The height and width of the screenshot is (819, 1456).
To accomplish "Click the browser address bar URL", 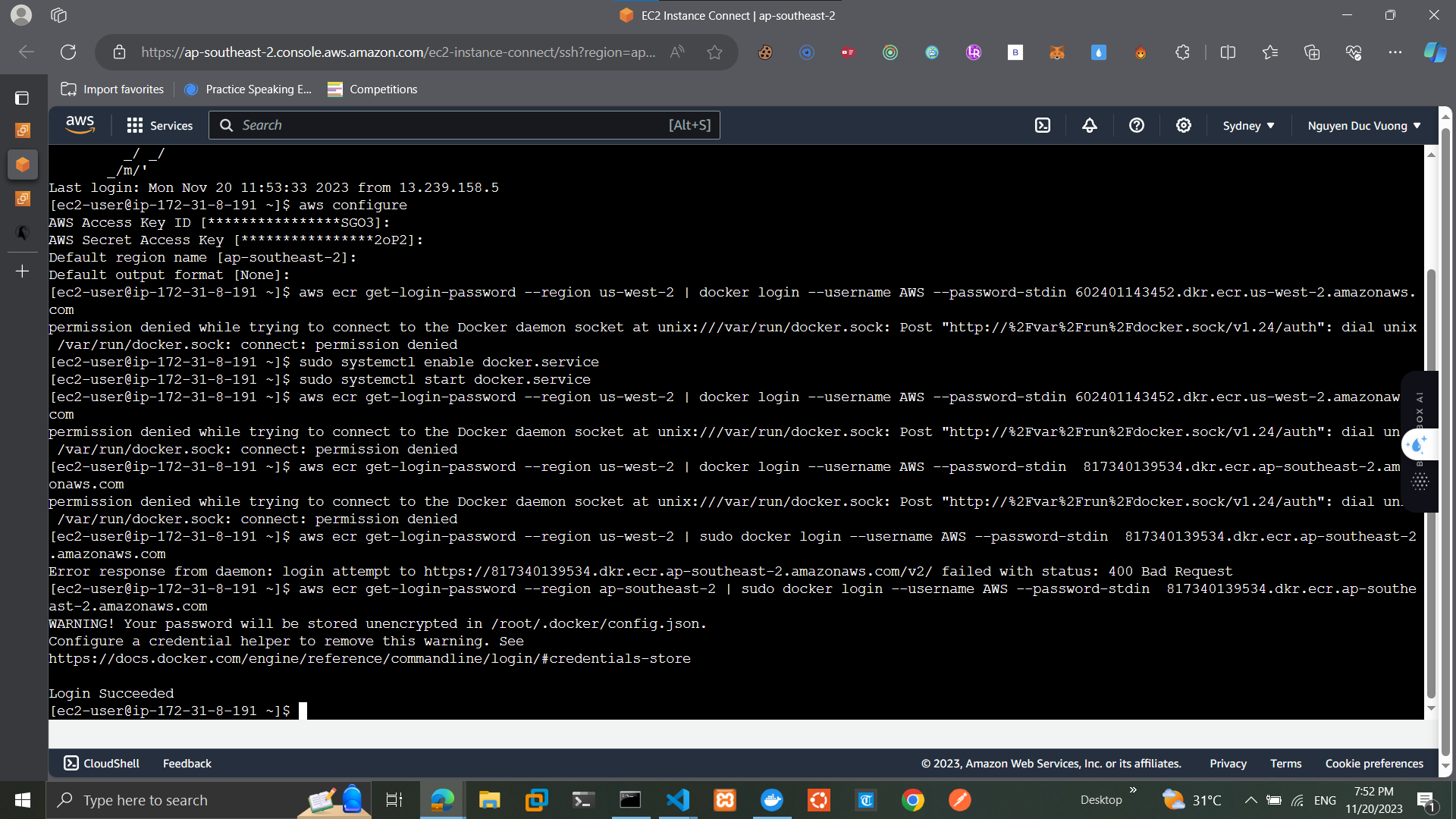I will coord(398,52).
